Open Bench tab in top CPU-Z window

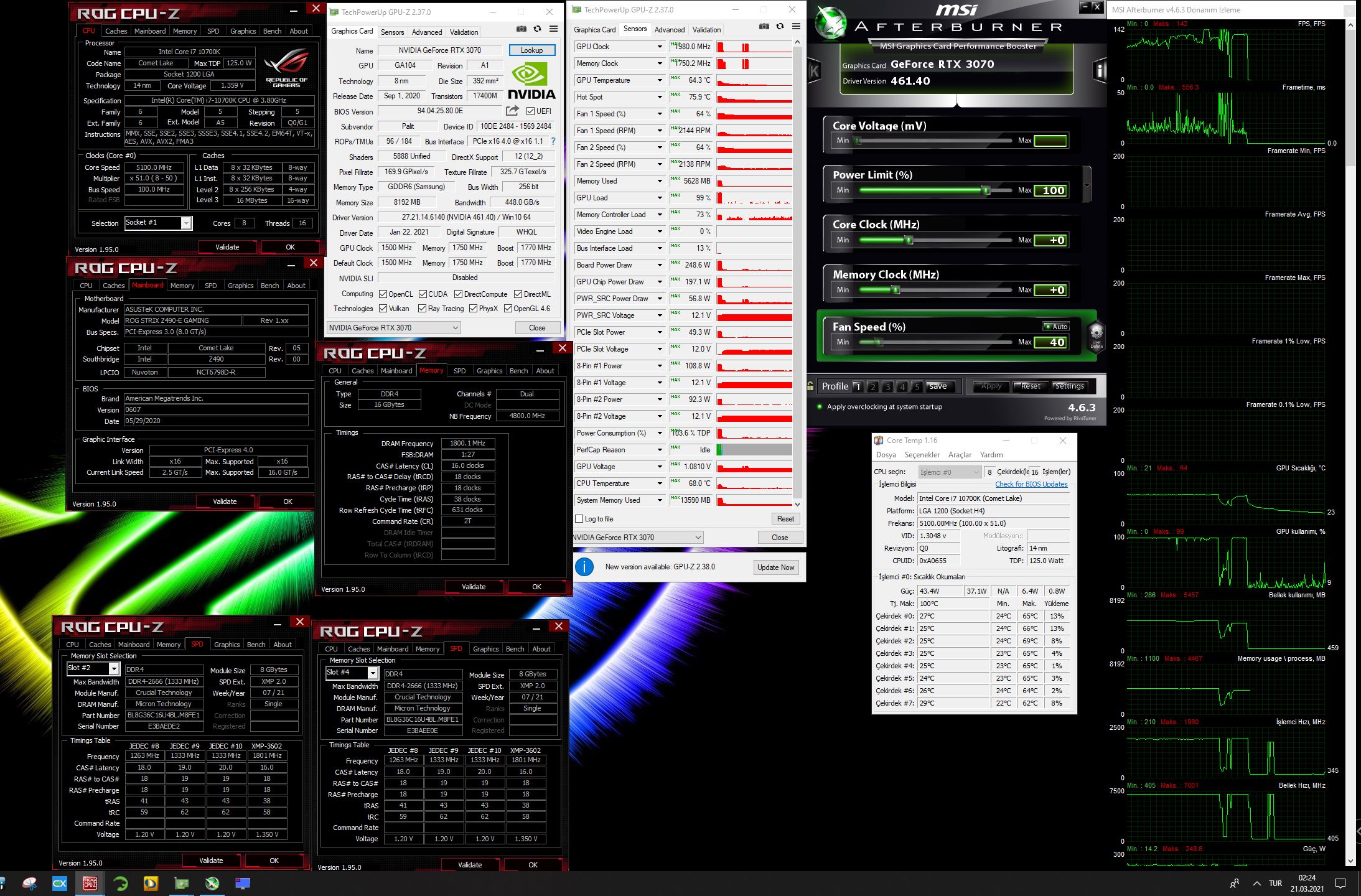point(272,31)
